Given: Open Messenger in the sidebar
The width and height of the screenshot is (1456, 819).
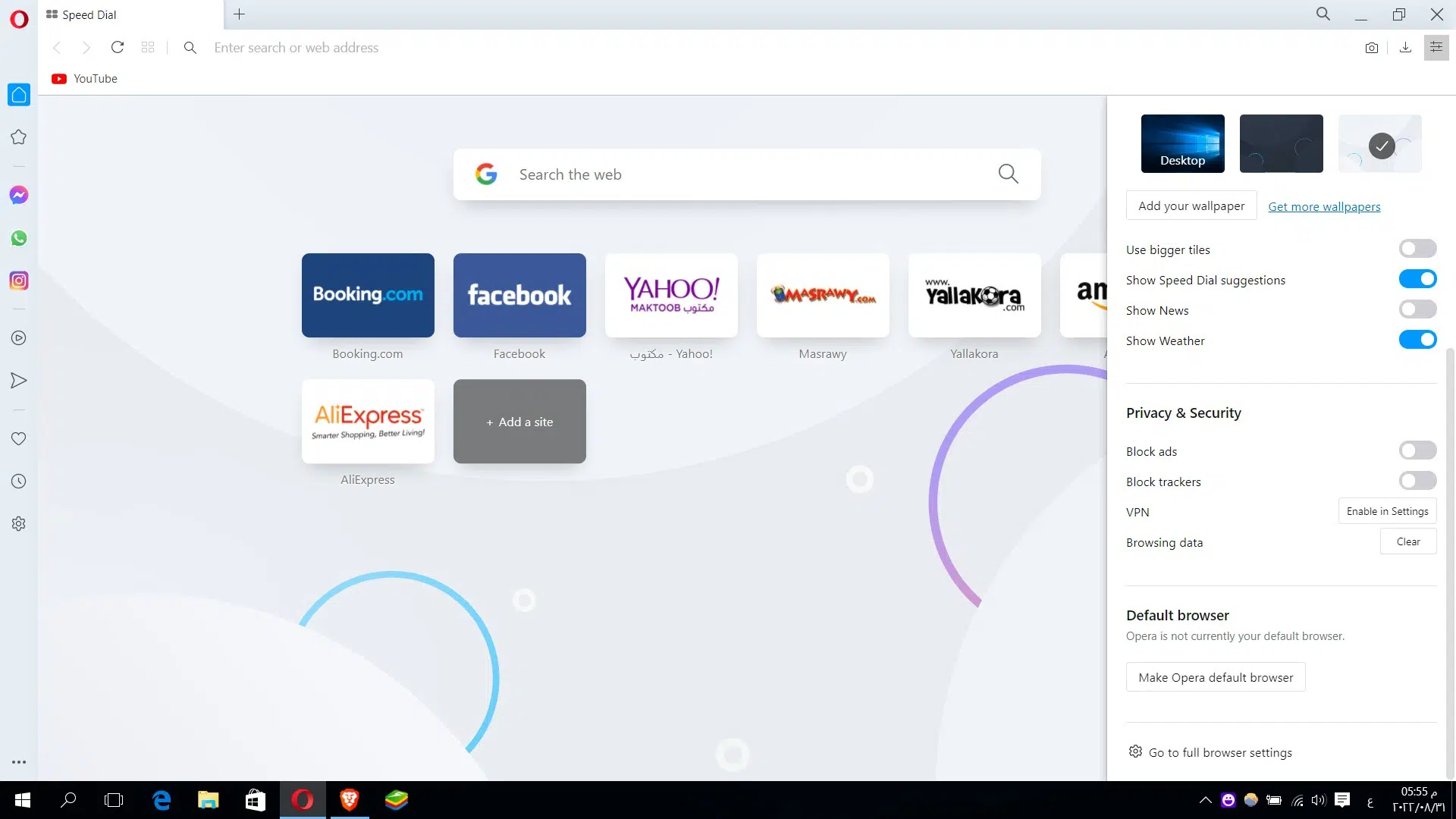Looking at the screenshot, I should [x=19, y=195].
